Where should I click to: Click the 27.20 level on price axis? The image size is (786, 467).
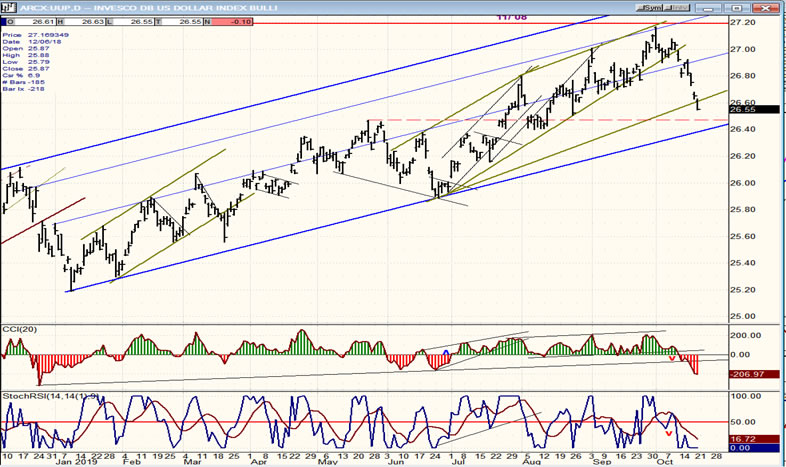click(x=743, y=21)
